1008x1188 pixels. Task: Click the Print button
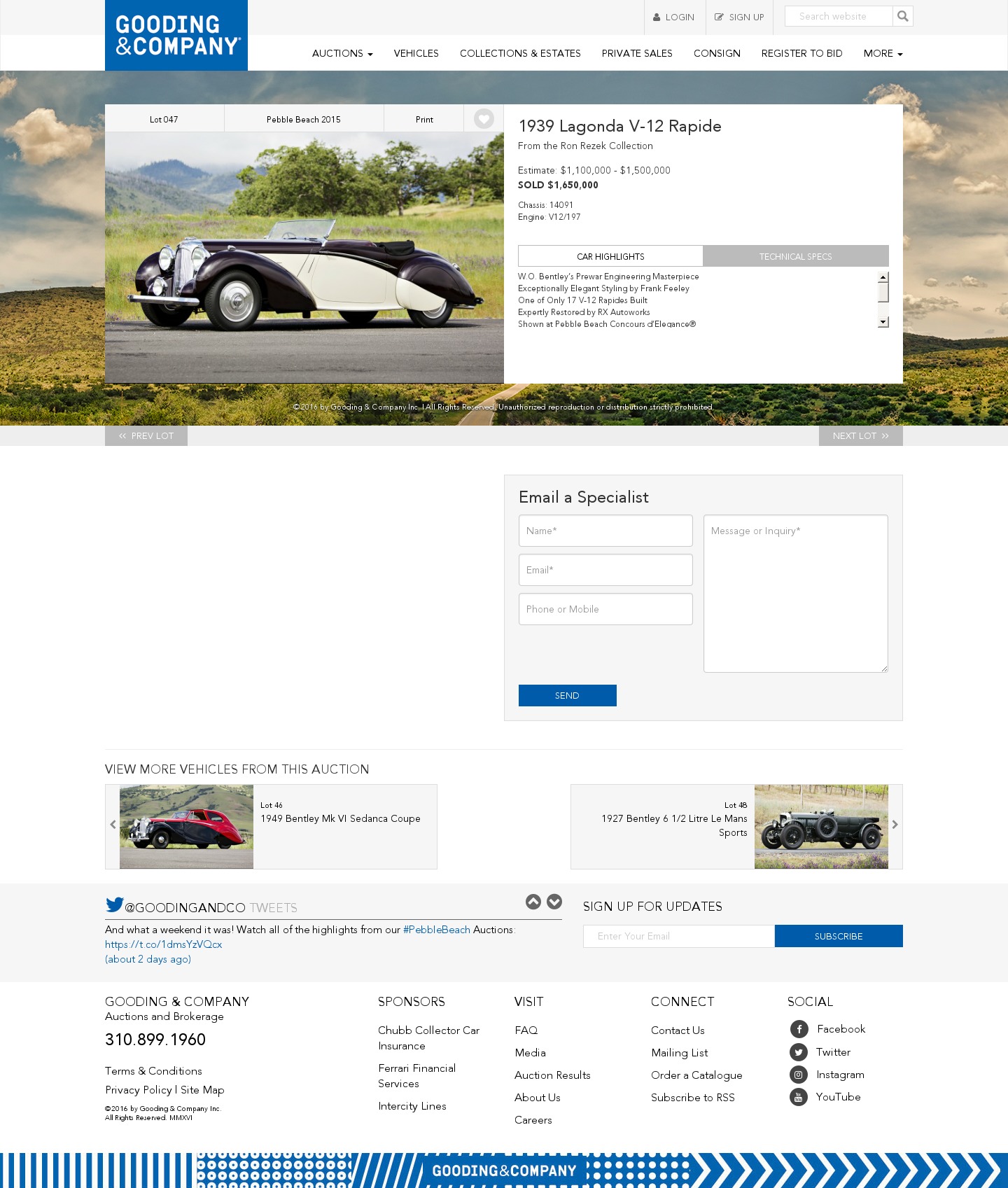[x=424, y=119]
